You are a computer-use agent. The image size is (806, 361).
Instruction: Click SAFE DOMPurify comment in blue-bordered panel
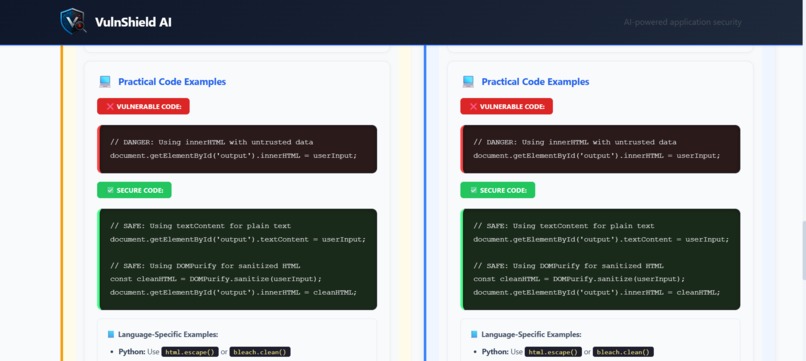[569, 266]
